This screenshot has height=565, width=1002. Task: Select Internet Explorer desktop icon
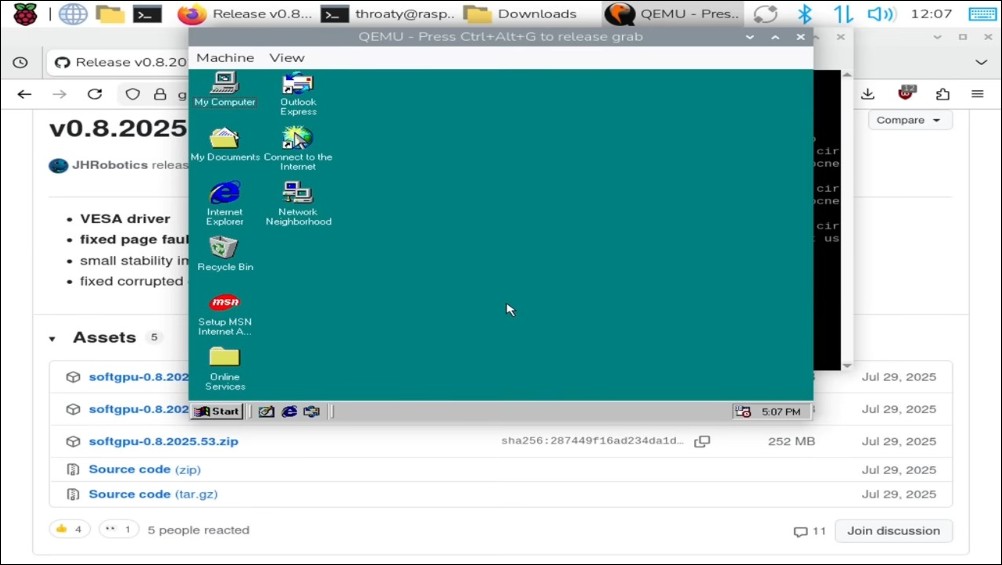pyautogui.click(x=224, y=204)
